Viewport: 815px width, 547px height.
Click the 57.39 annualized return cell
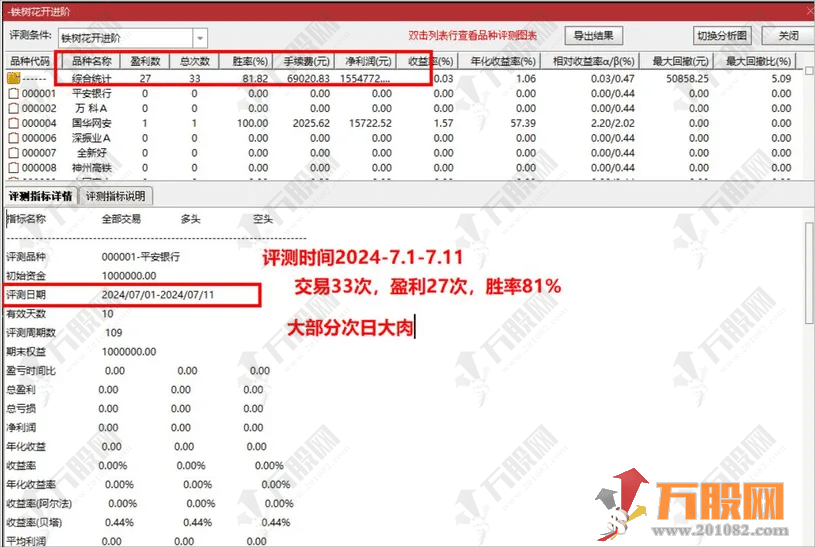point(523,123)
